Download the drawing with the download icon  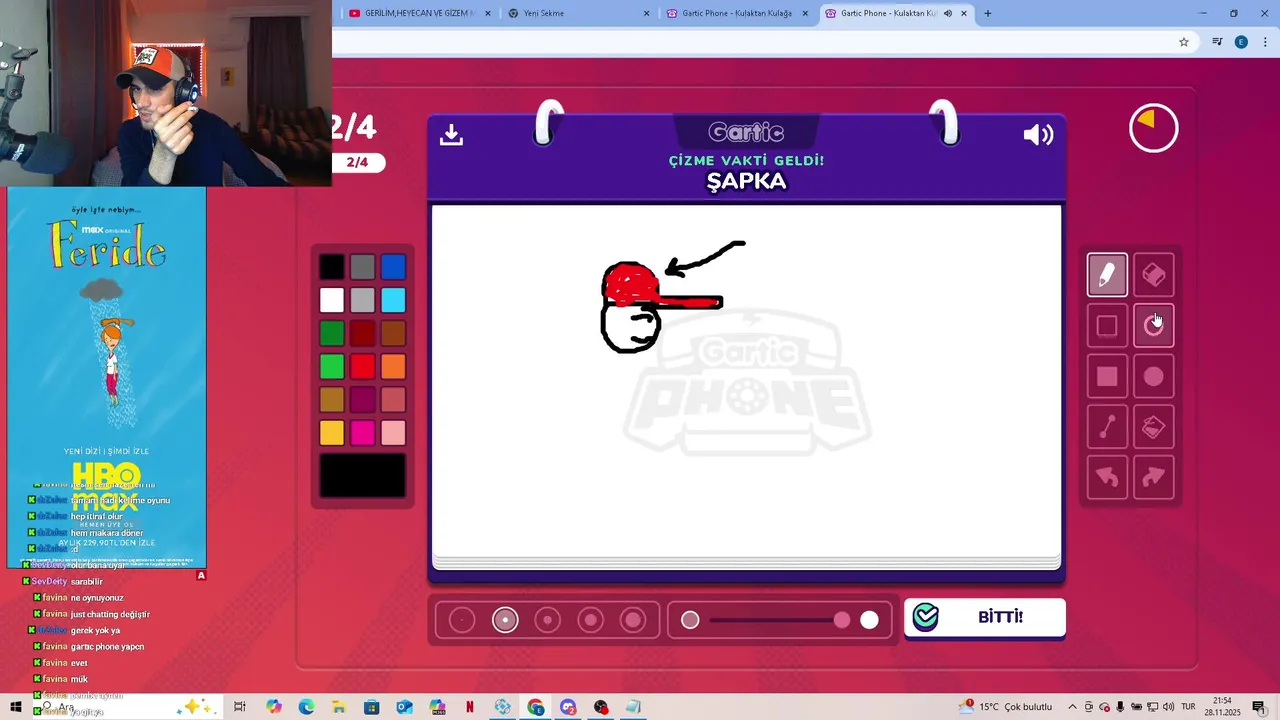pos(451,135)
